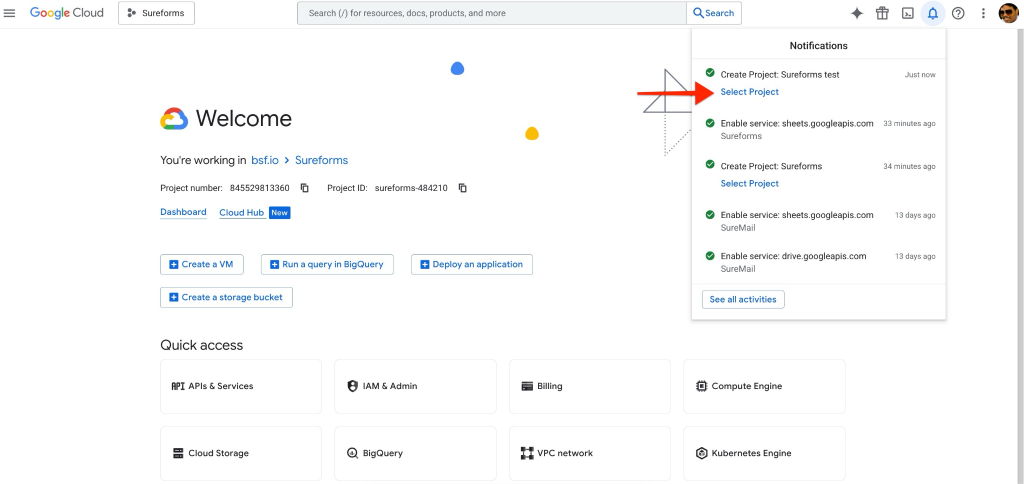This screenshot has width=1024, height=484.
Task: Toggle the notifications bell icon
Action: [932, 13]
